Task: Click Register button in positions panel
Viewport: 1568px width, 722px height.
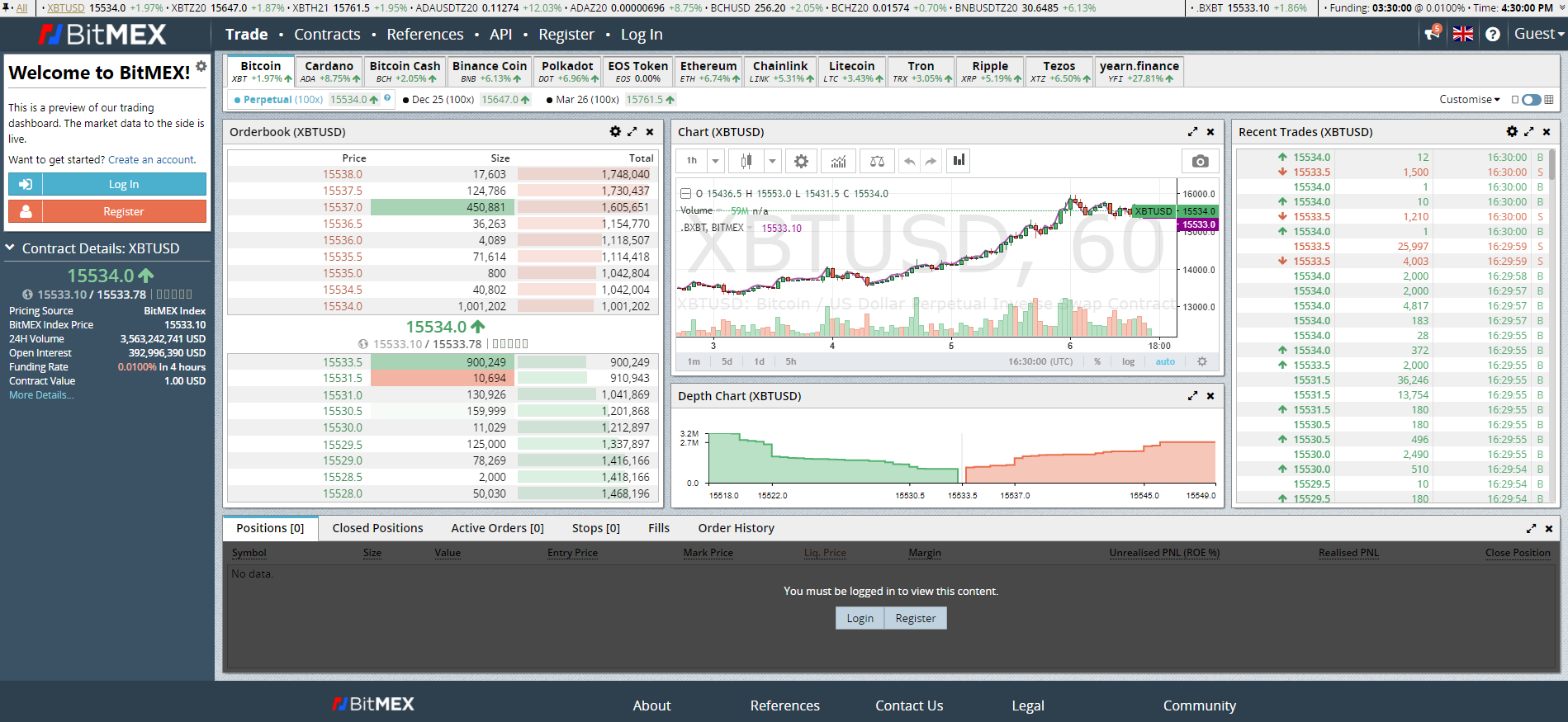Action: 916,618
